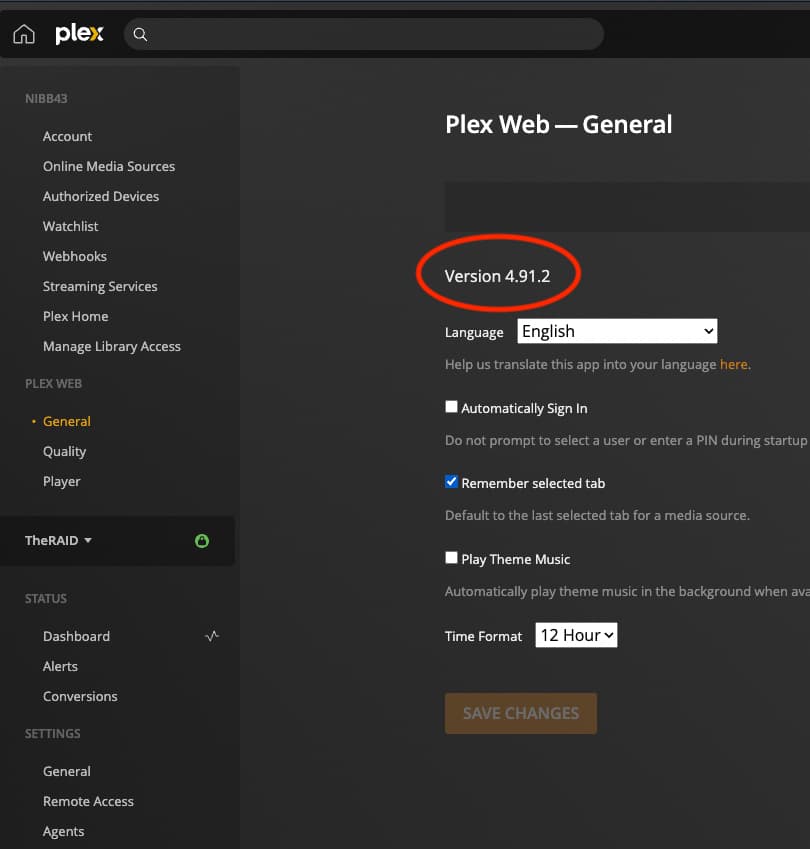The width and height of the screenshot is (810, 849).
Task: Open Remote Access settings
Action: 88,801
